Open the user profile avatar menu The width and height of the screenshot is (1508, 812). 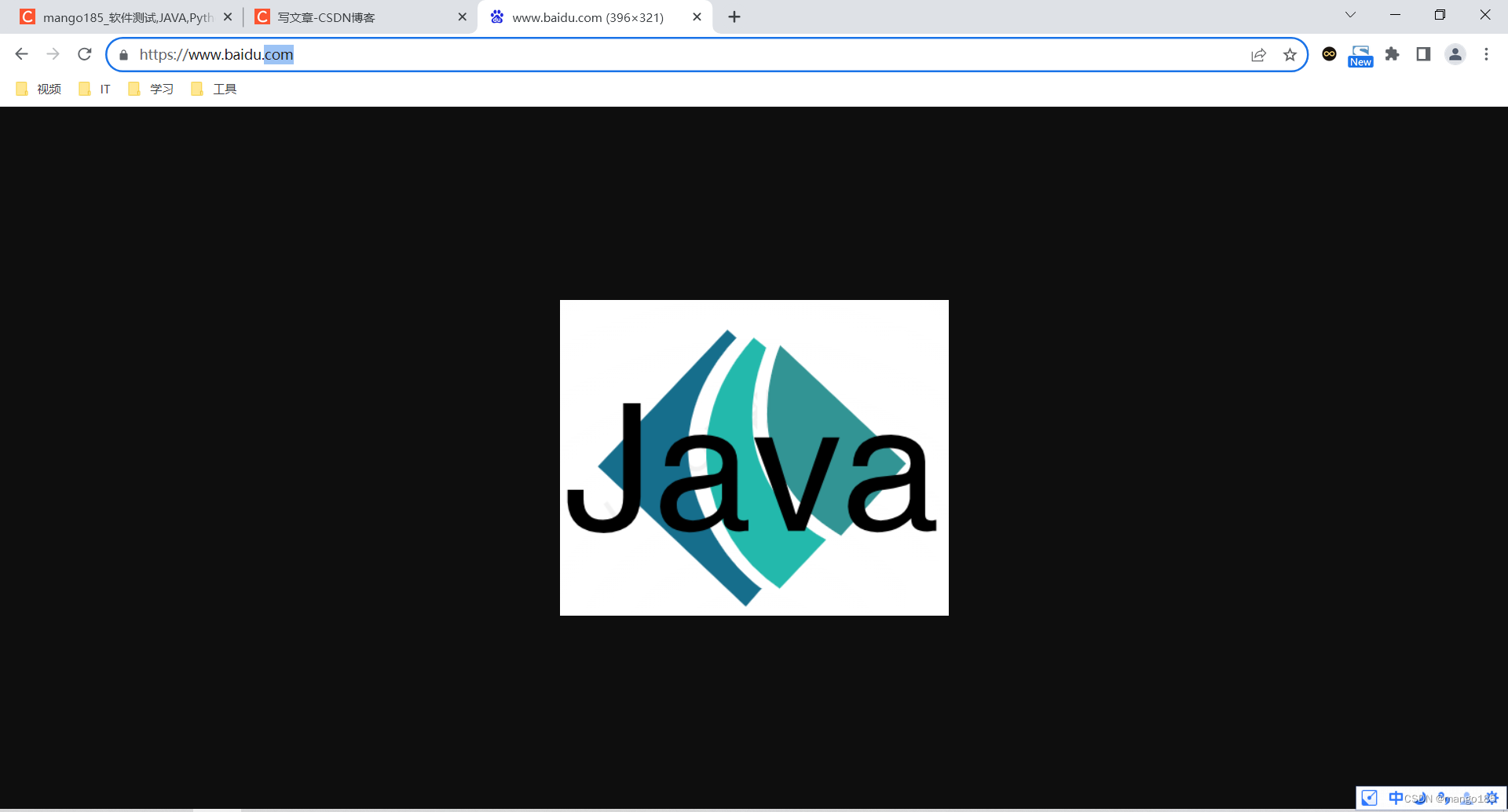(1455, 54)
